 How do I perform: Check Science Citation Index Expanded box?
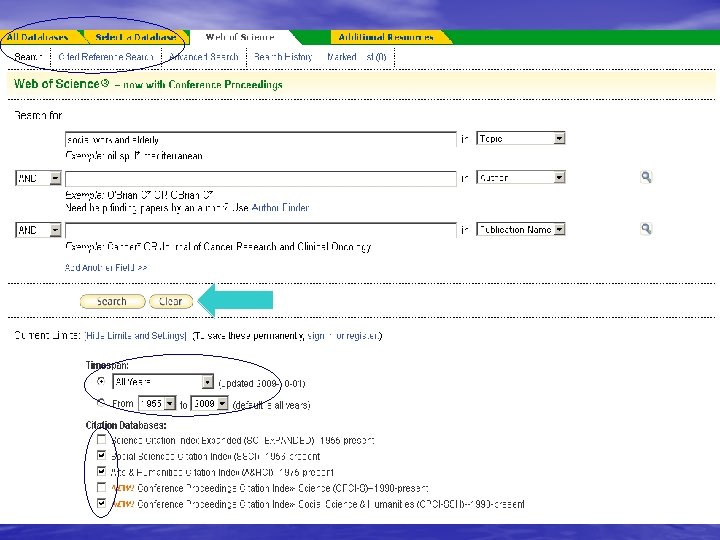click(x=101, y=439)
